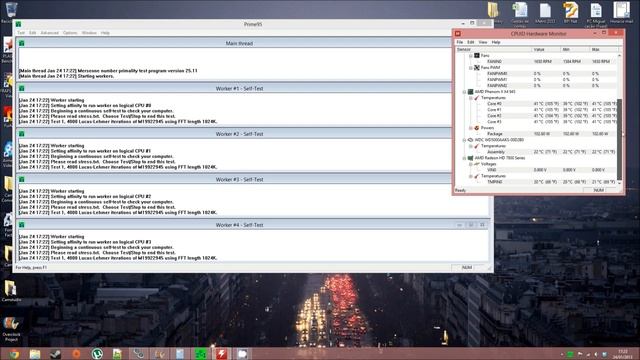Image resolution: width=640 pixels, height=360 pixels.
Task: Click the Max column header
Action: pyautogui.click(x=604, y=49)
